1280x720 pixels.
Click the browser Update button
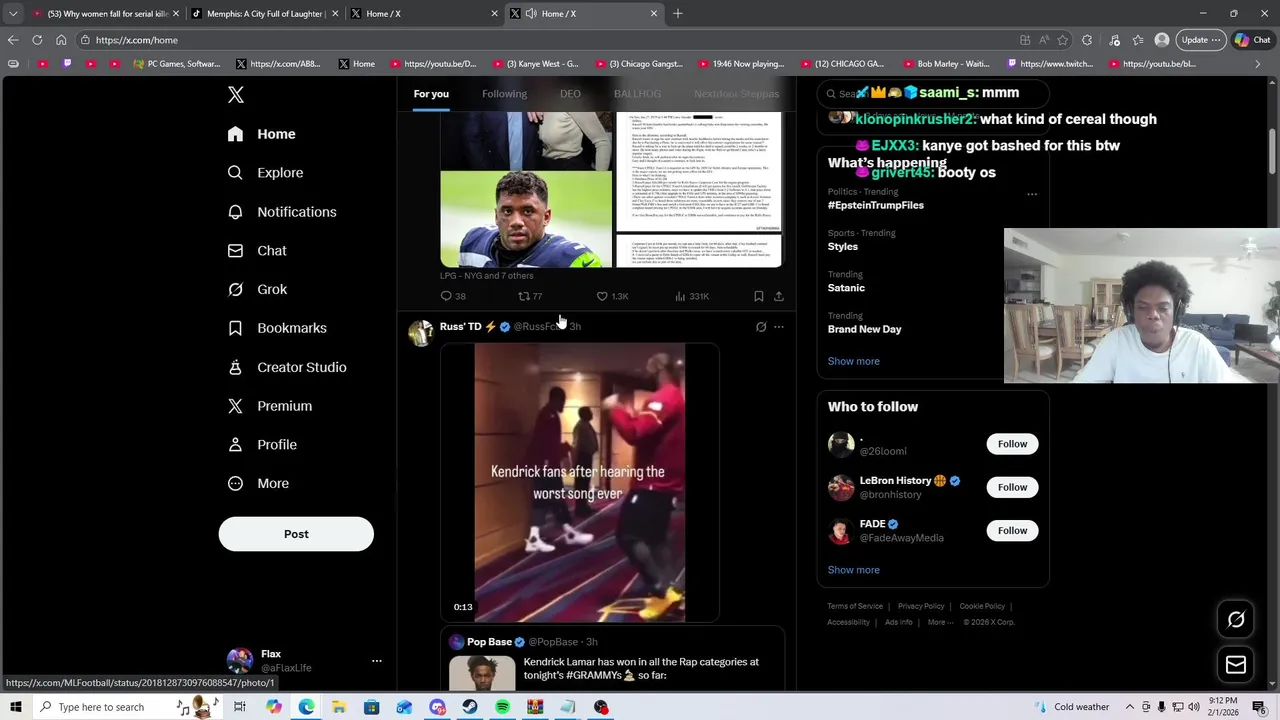(x=1201, y=40)
